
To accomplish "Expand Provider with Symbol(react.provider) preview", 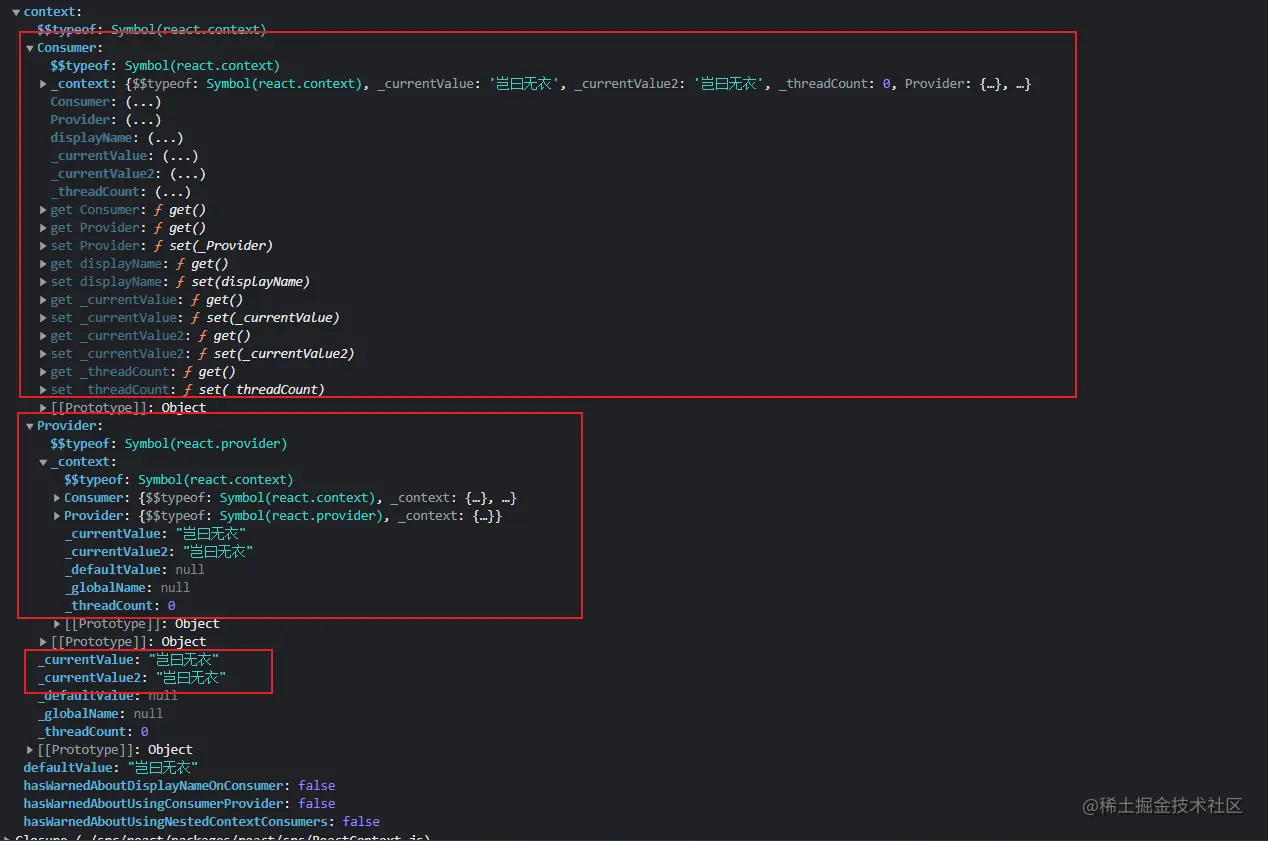I will pos(57,516).
